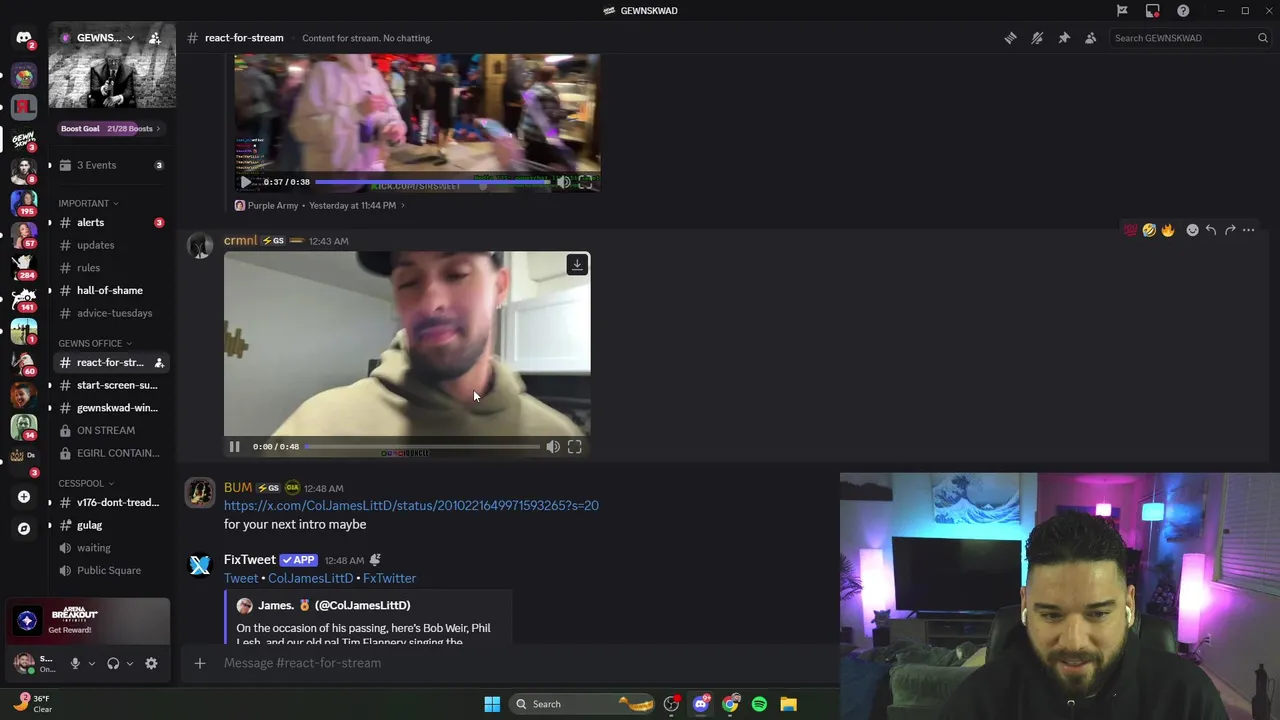
Task: Download crmnl's video attachment
Action: click(x=577, y=265)
